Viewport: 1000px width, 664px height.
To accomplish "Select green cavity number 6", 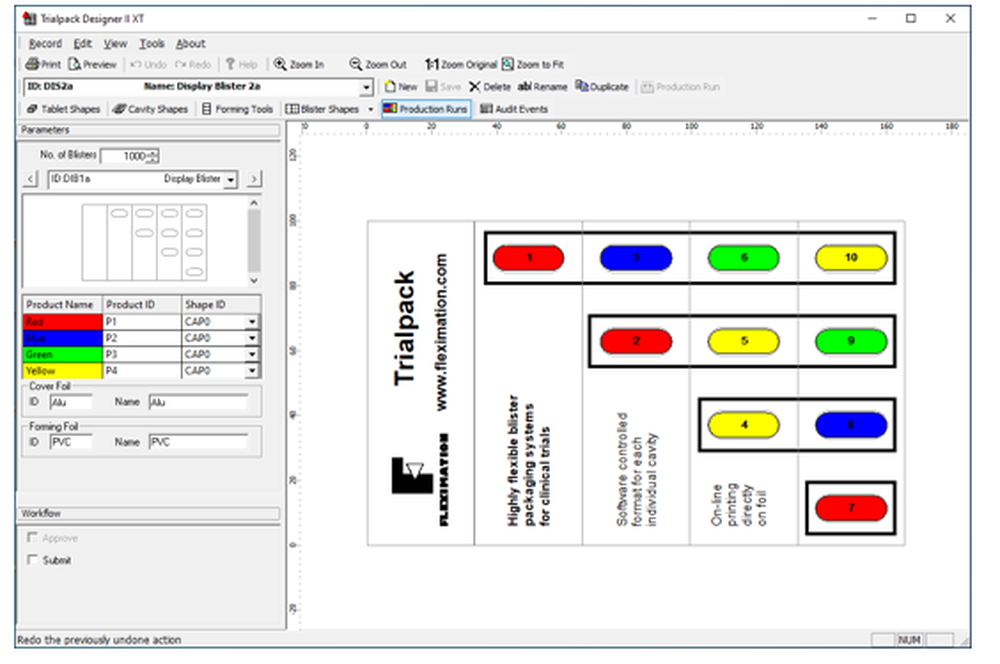I will pos(744,258).
